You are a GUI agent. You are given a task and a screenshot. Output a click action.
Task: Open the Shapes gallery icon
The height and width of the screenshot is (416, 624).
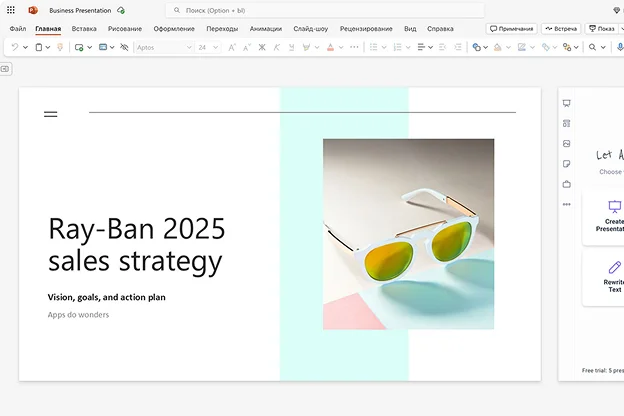click(476, 47)
